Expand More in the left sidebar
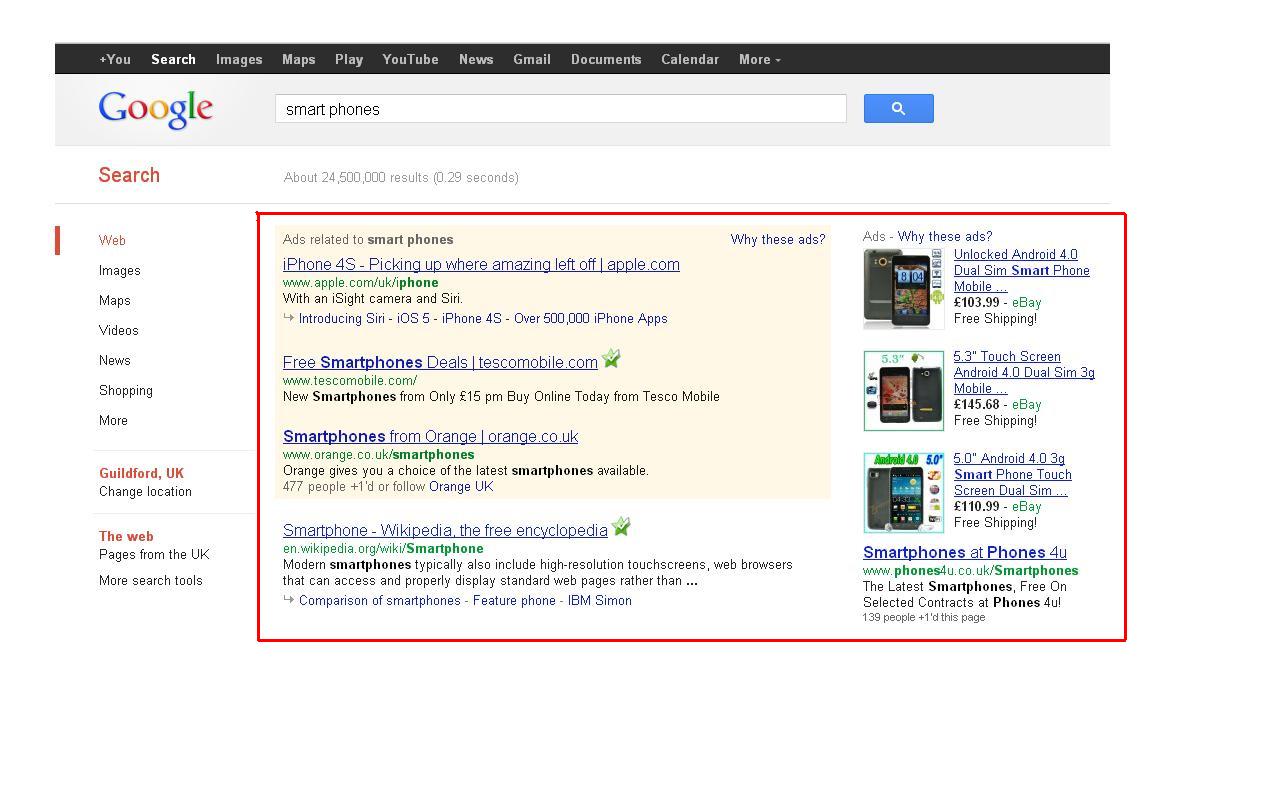The image size is (1280, 800). click(113, 420)
